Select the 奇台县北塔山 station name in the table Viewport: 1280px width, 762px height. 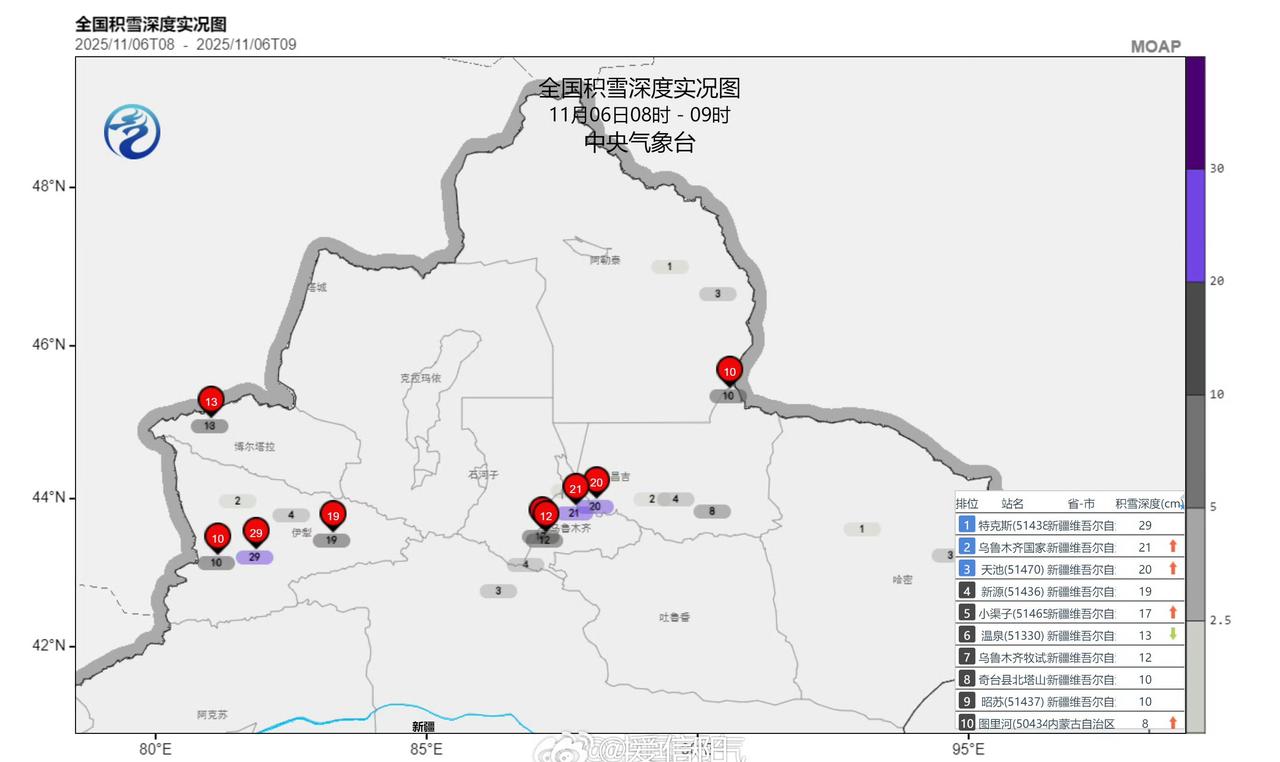[1012, 679]
